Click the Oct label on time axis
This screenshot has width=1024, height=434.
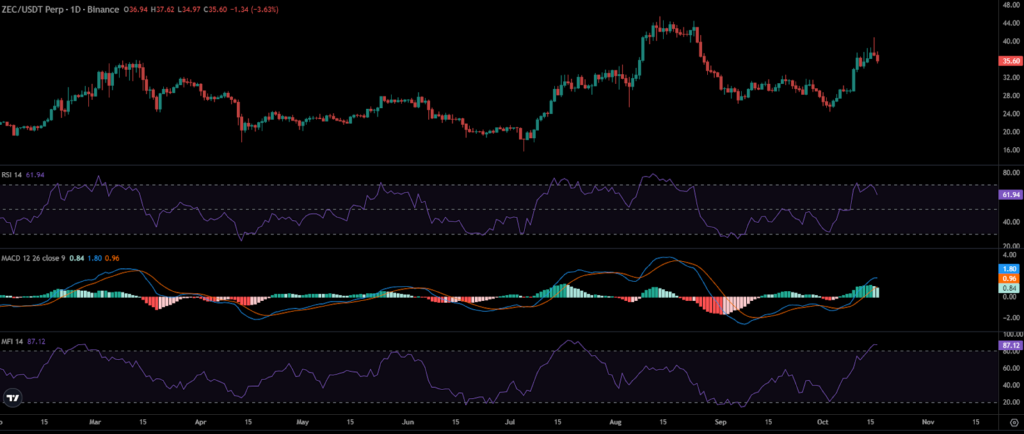coord(825,422)
